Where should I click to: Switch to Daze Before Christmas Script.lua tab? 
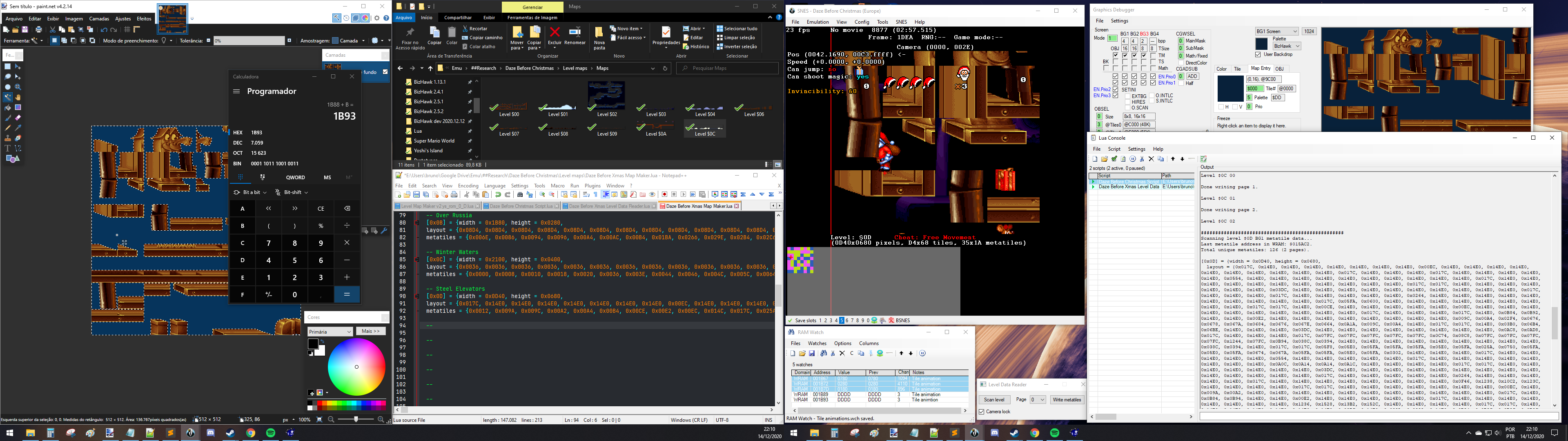click(x=521, y=207)
